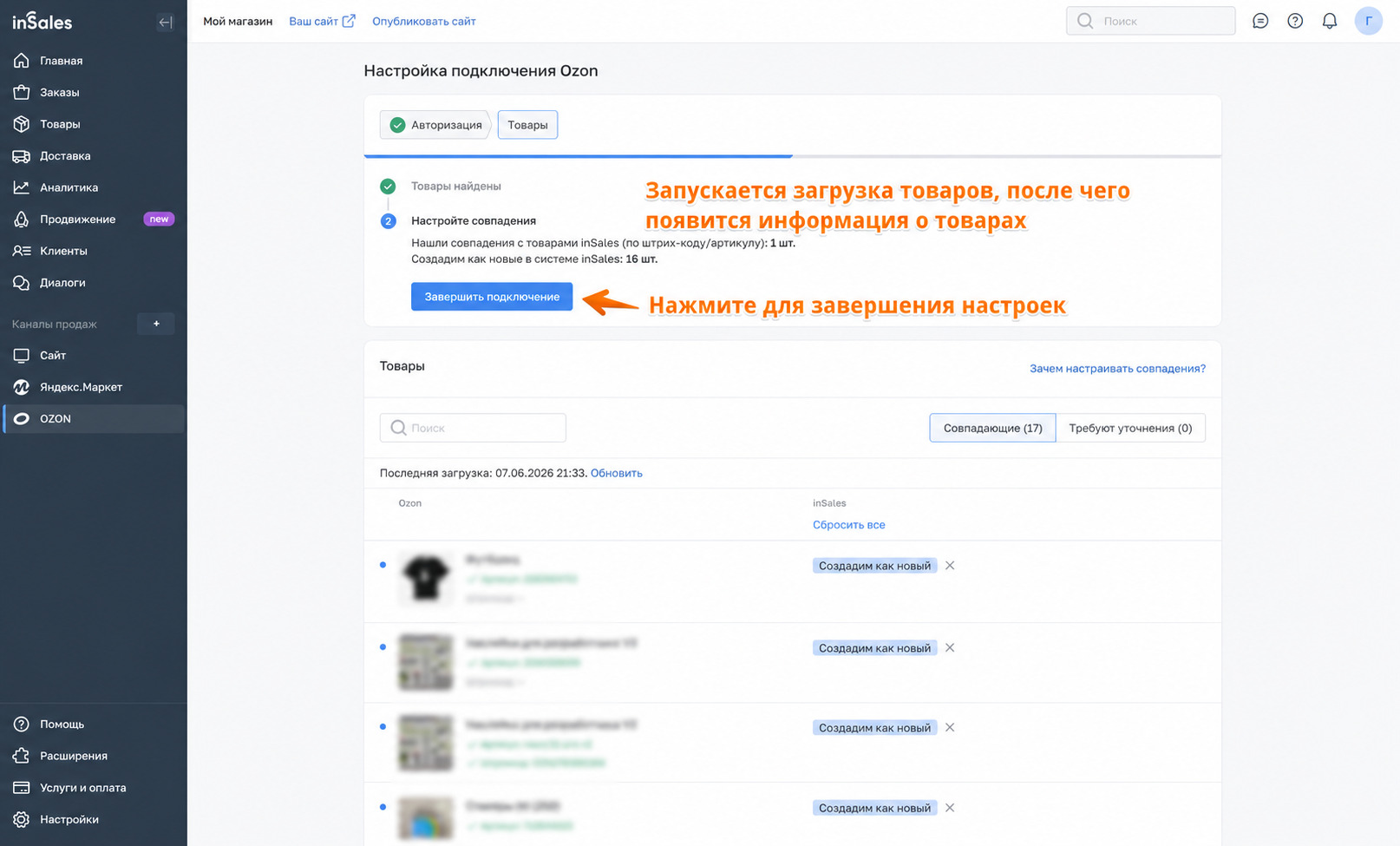Open messages icon in top bar
Screen dimensions: 1400x846
pos(1260,21)
